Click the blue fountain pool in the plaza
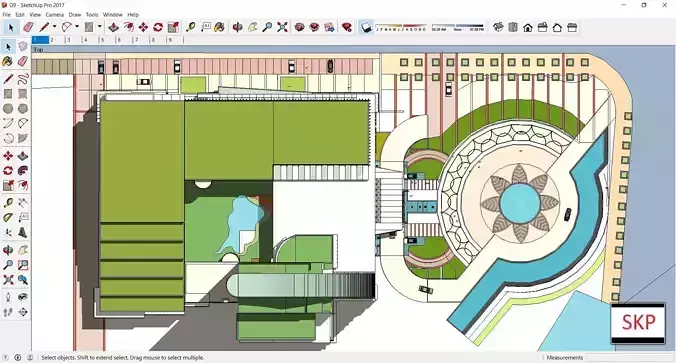 tap(520, 203)
